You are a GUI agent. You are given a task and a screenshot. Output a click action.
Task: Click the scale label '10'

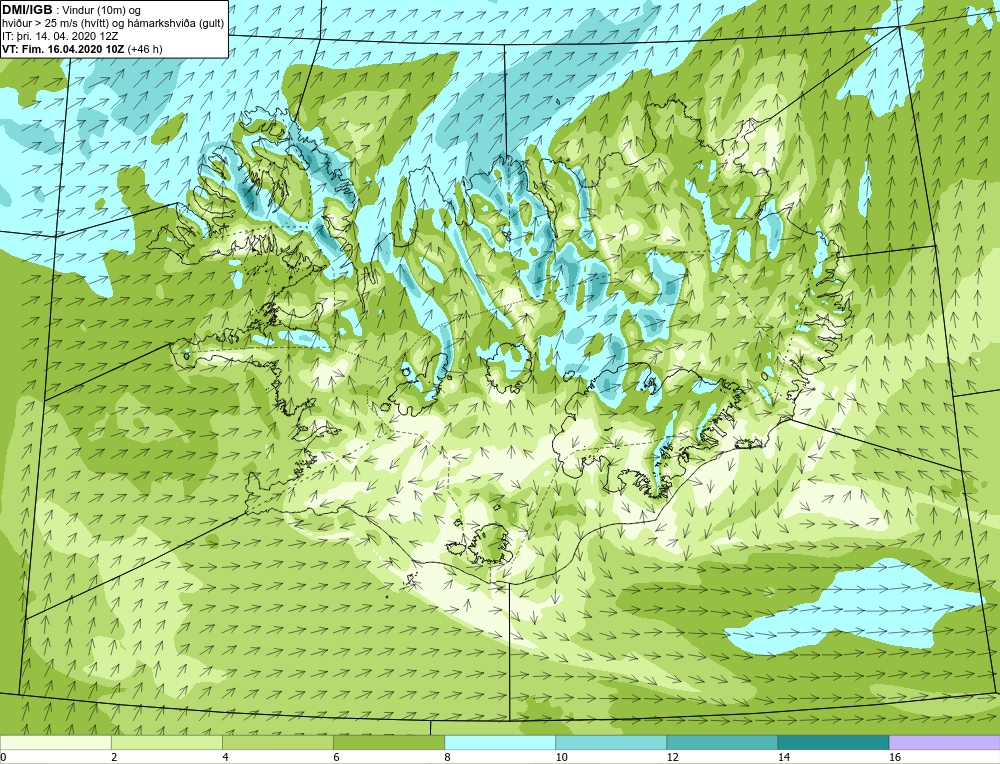point(561,757)
